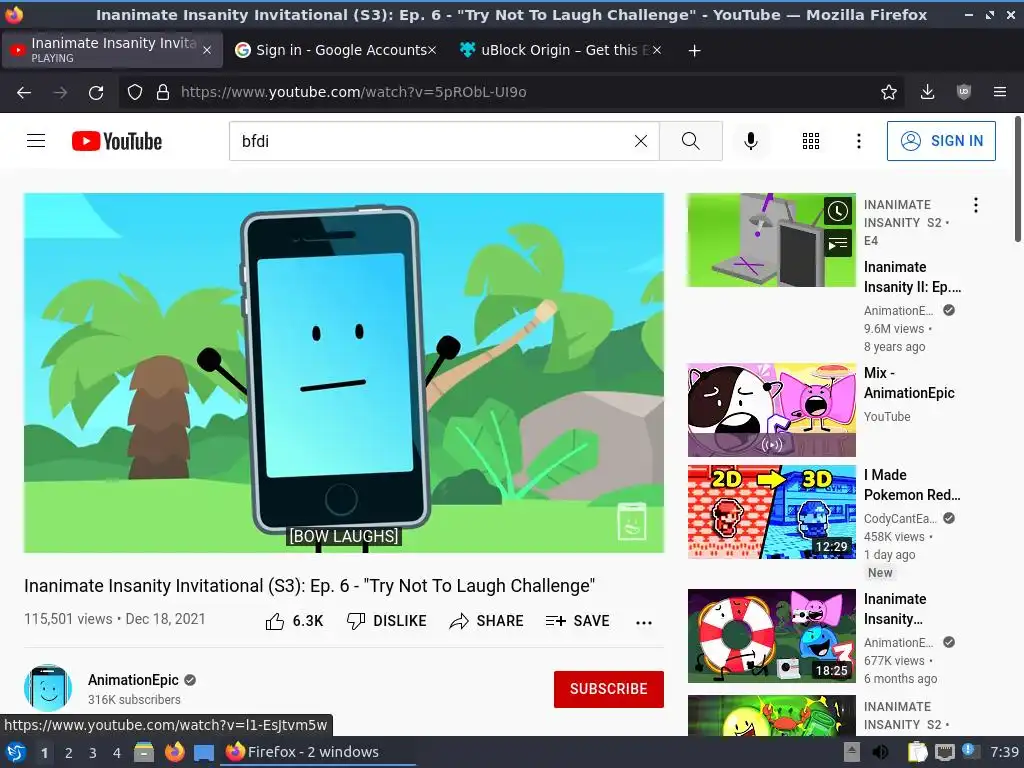Open Firefox downloads panel

[927, 92]
